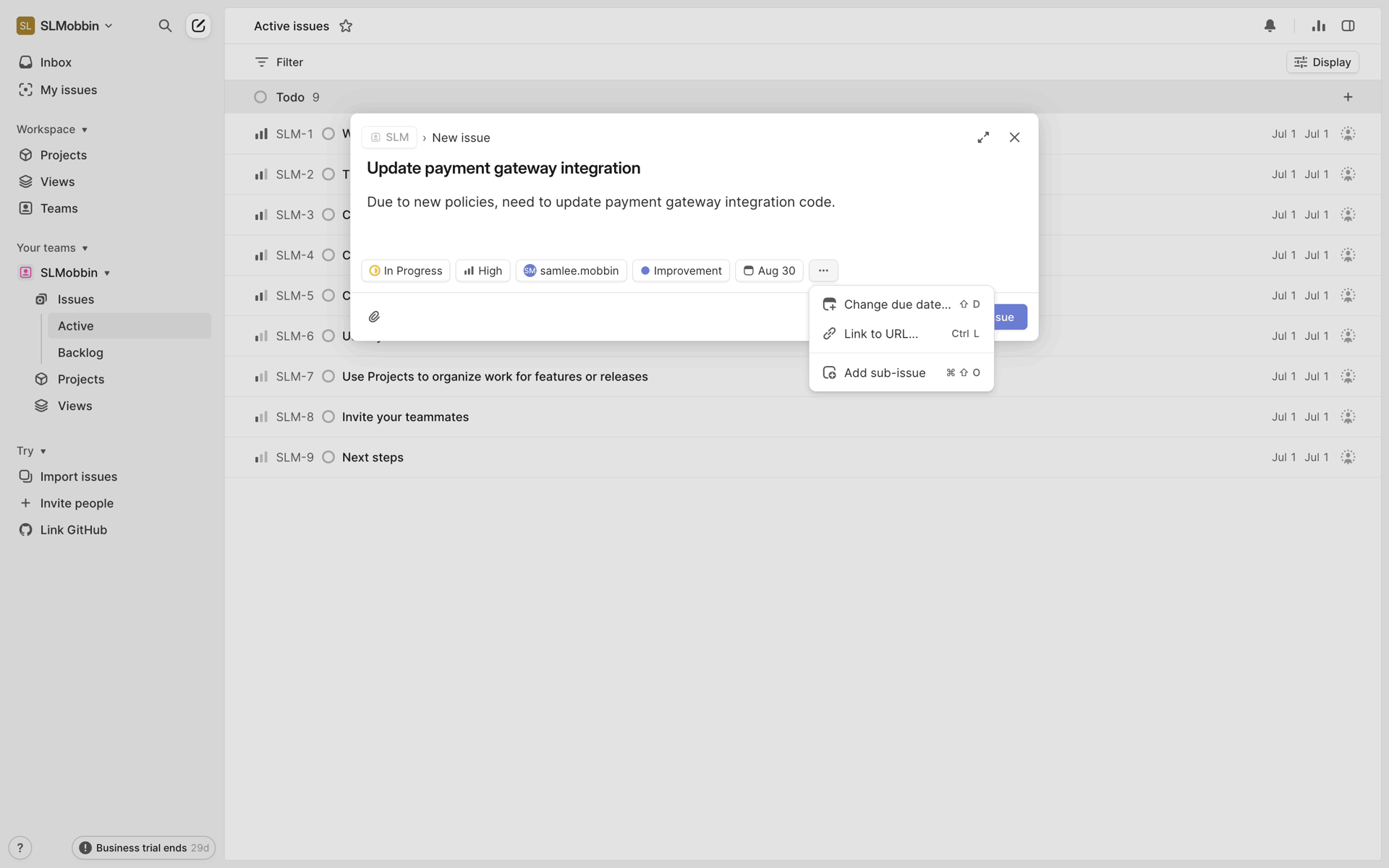
Task: Open Teams in sidebar
Action: (x=59, y=208)
